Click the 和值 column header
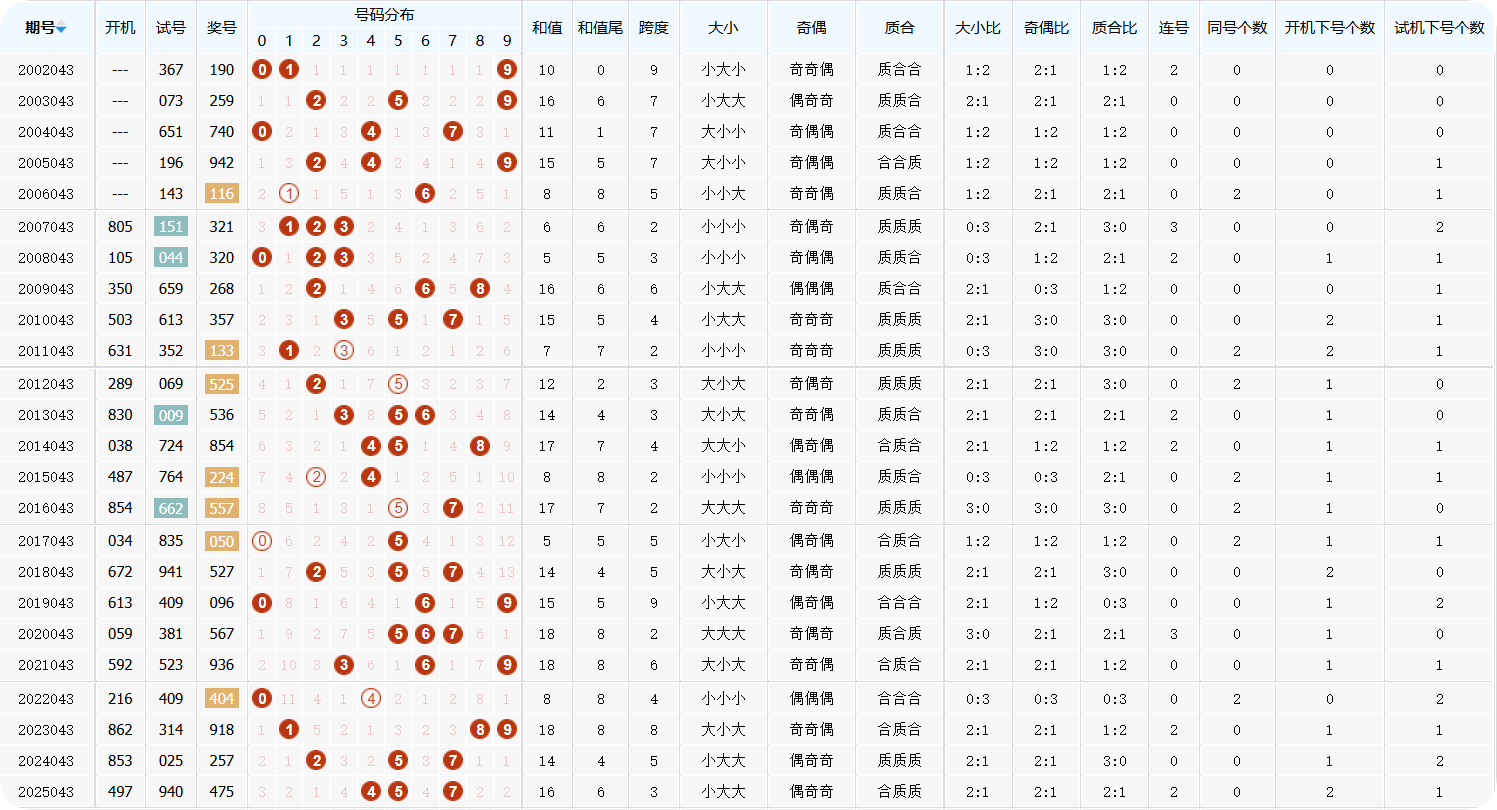1497x810 pixels. click(547, 28)
